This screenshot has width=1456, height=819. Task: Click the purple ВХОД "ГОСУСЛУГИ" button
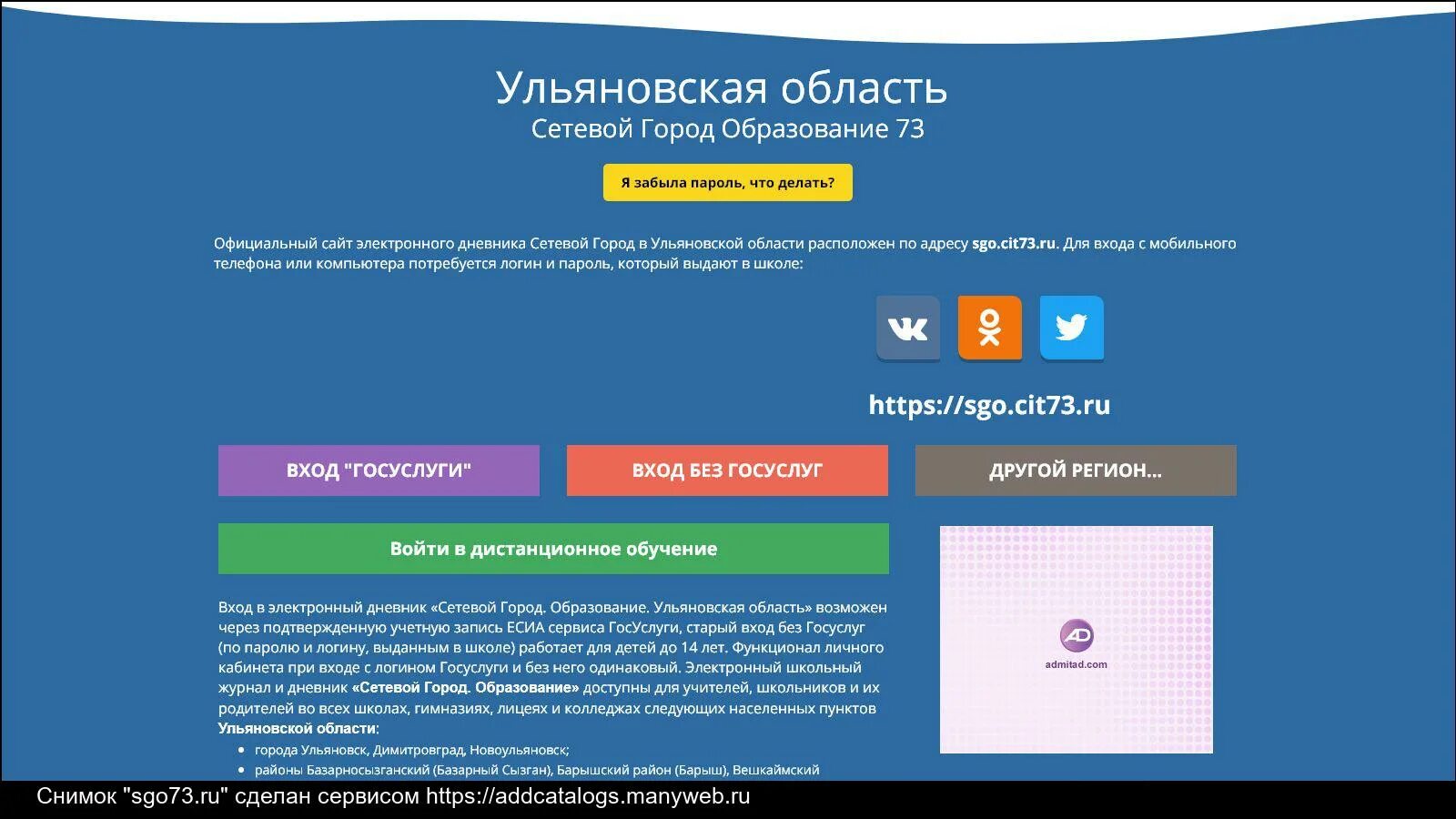pos(379,470)
